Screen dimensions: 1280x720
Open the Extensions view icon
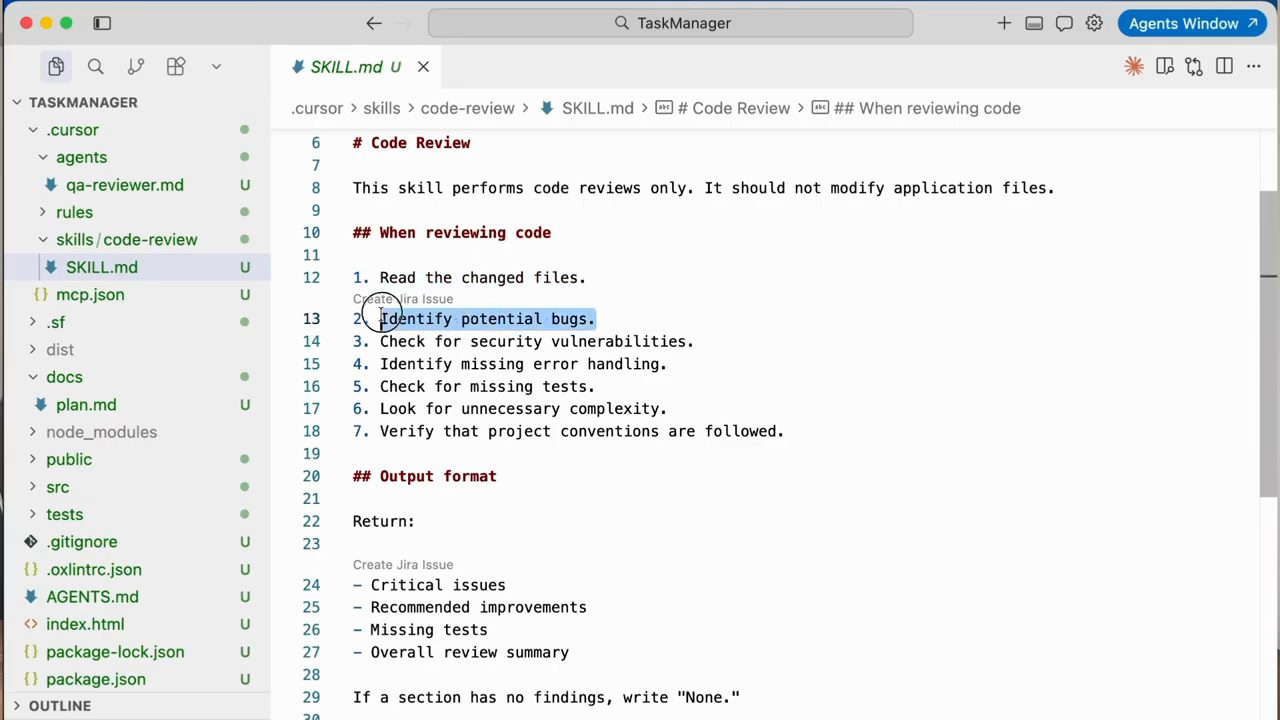tap(176, 67)
